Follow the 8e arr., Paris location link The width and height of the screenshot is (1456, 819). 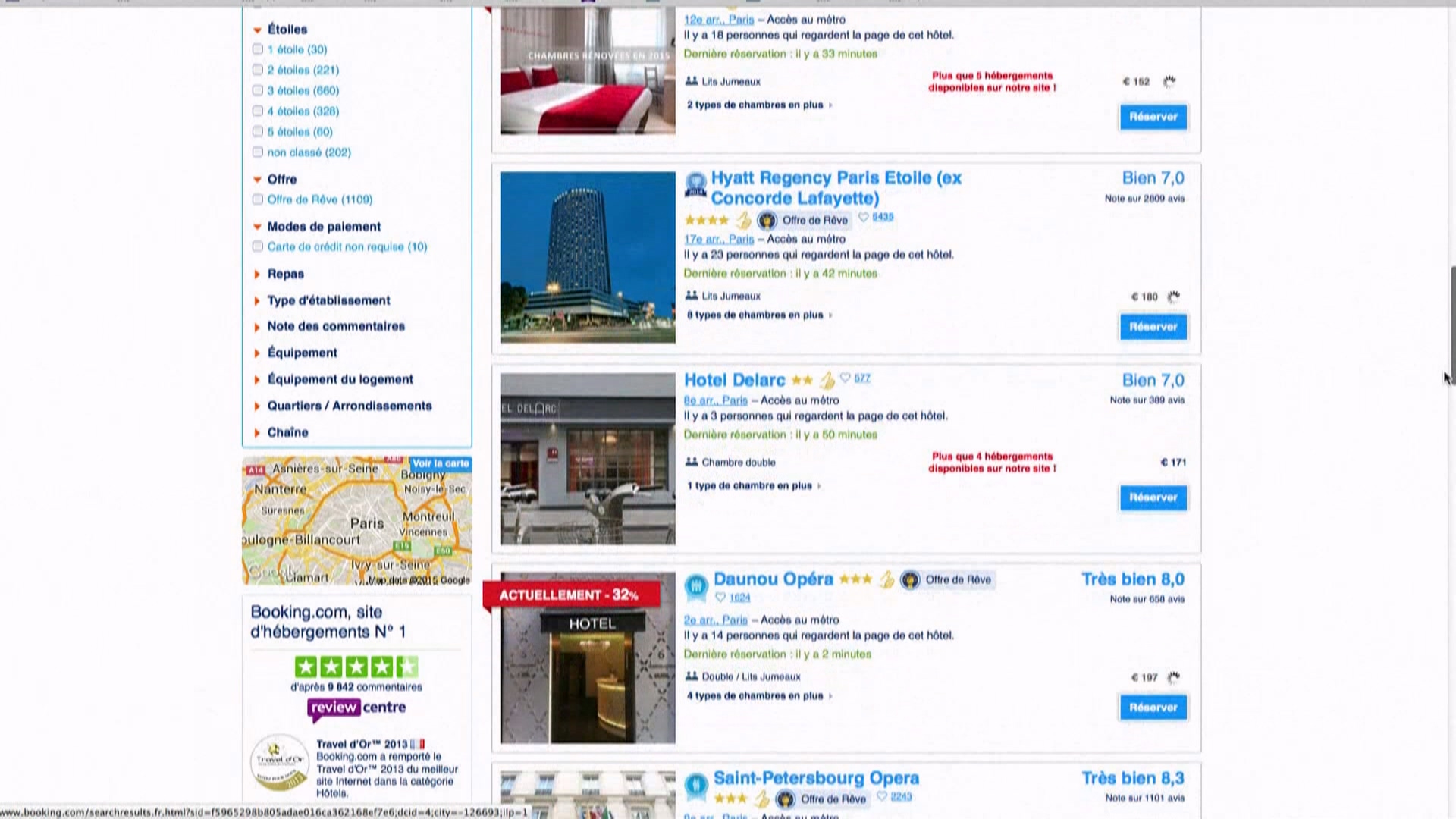[x=715, y=400]
